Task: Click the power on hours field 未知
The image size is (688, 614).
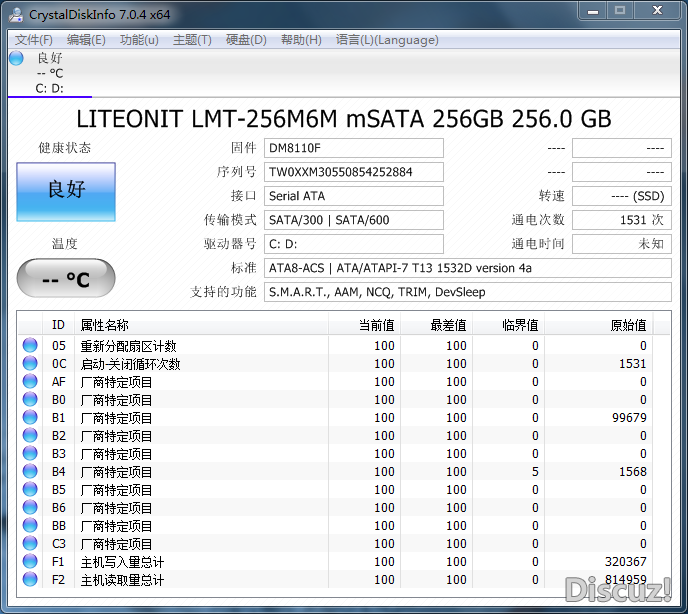Action: 622,244
